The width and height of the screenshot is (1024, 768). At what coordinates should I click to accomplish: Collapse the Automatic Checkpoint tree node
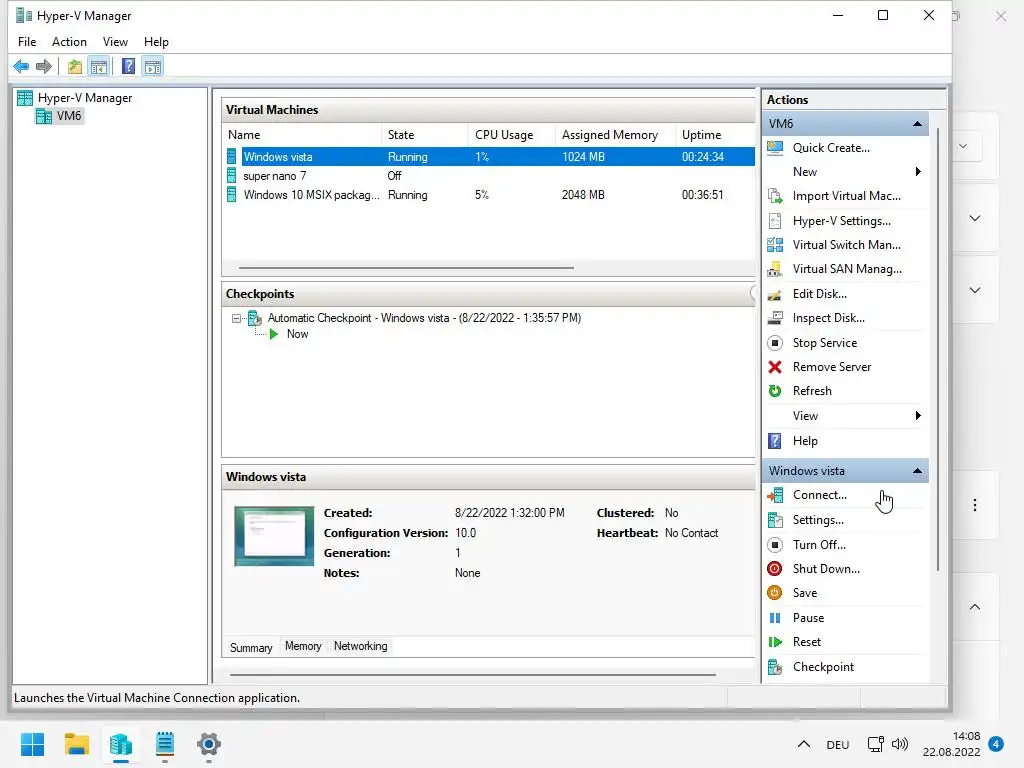tap(236, 319)
